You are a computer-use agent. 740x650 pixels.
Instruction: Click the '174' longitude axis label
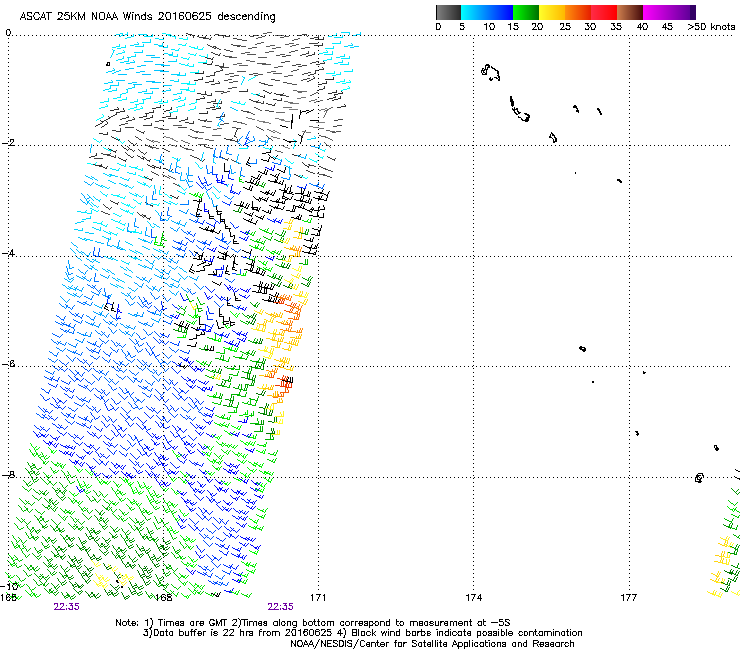(x=473, y=598)
